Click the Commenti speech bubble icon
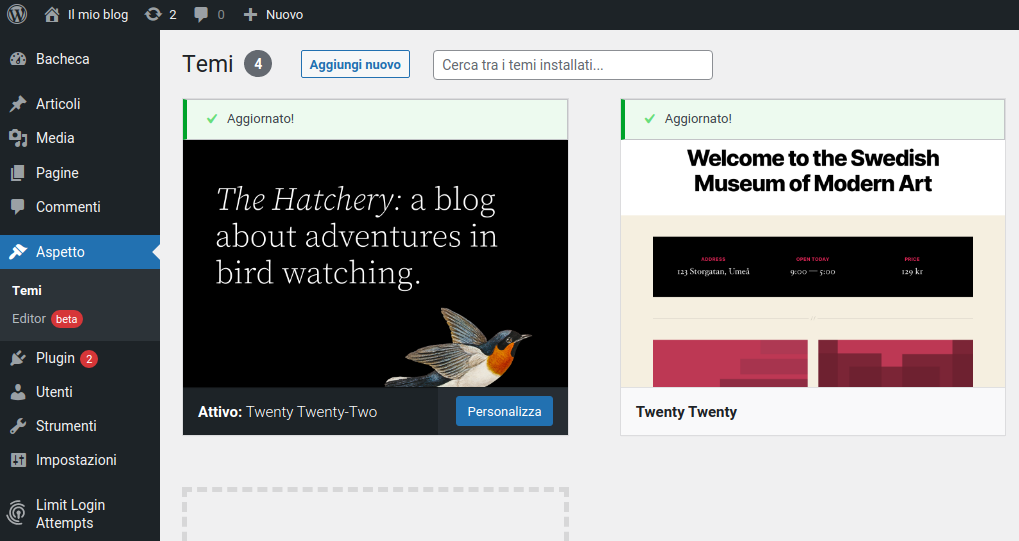1019x541 pixels. point(18,207)
